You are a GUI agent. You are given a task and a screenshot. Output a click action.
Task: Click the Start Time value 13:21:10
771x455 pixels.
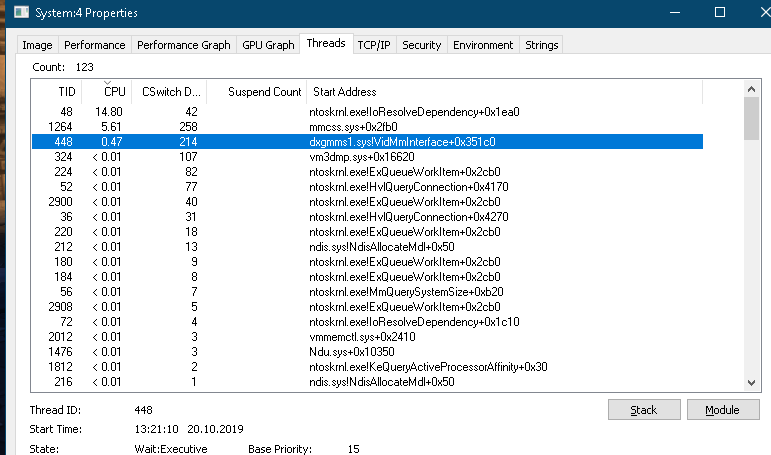(x=156, y=429)
